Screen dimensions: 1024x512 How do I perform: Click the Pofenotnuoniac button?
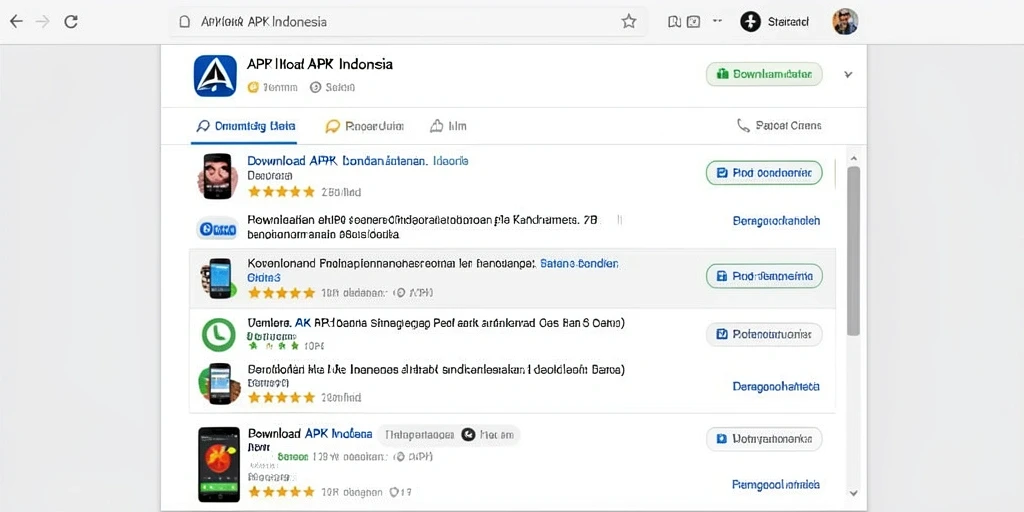(x=764, y=334)
